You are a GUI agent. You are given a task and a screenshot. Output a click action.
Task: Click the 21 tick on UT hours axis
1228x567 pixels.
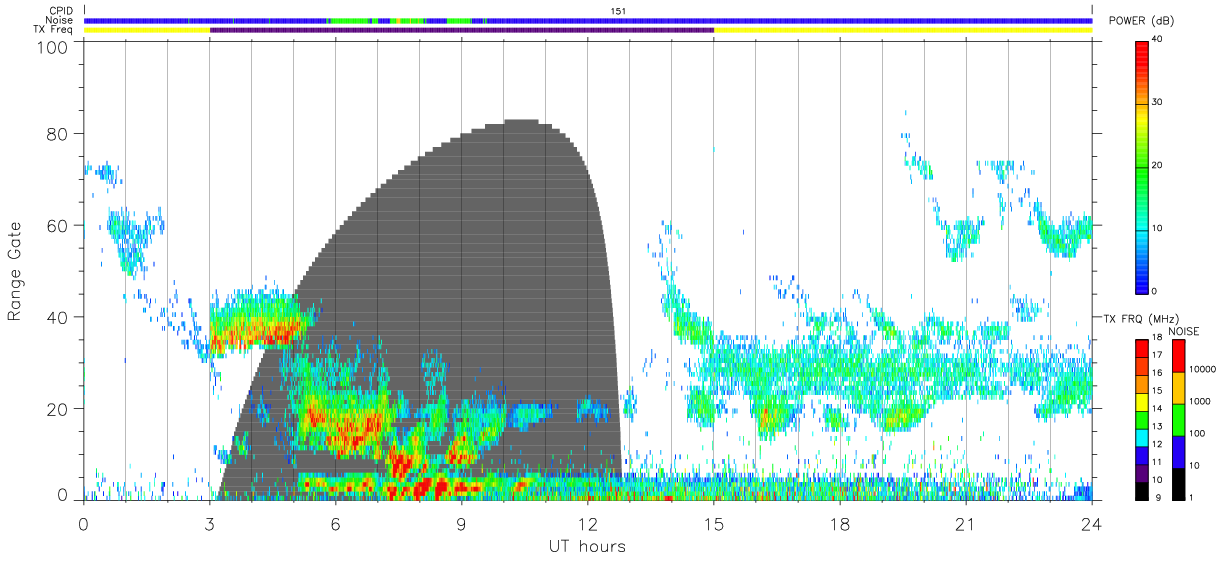tap(966, 523)
